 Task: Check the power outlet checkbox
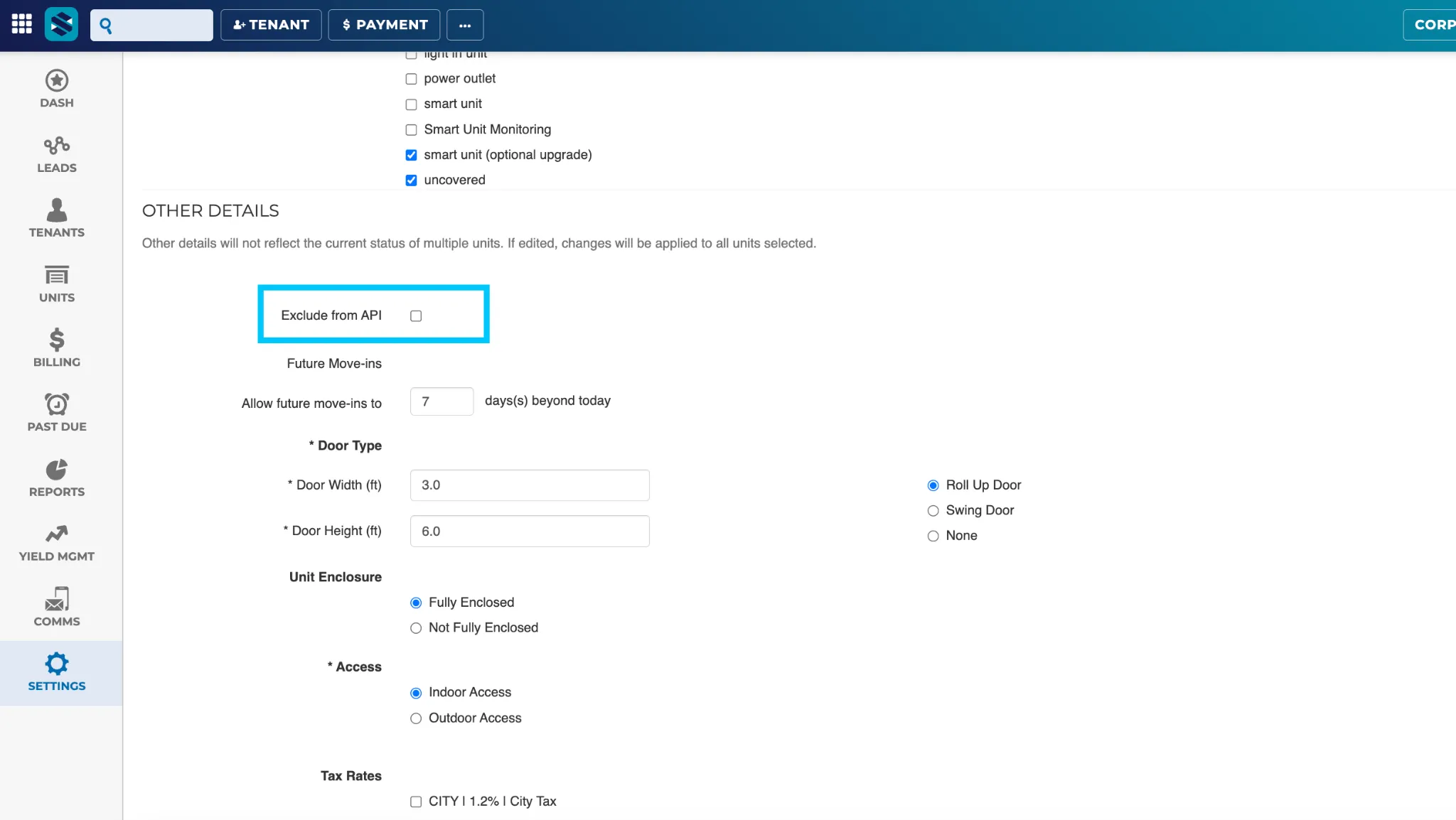pos(411,79)
